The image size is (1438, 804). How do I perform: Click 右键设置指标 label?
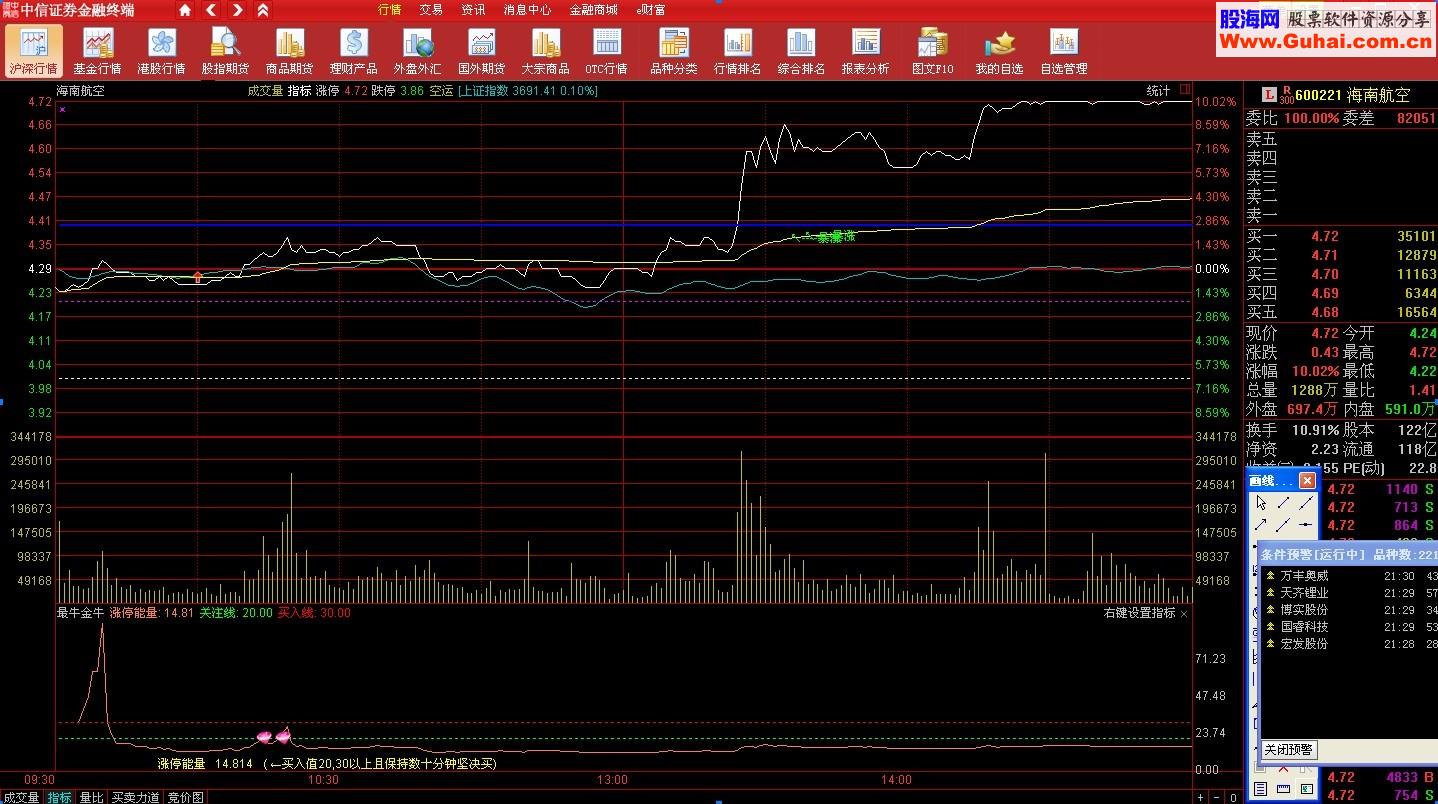point(1139,613)
